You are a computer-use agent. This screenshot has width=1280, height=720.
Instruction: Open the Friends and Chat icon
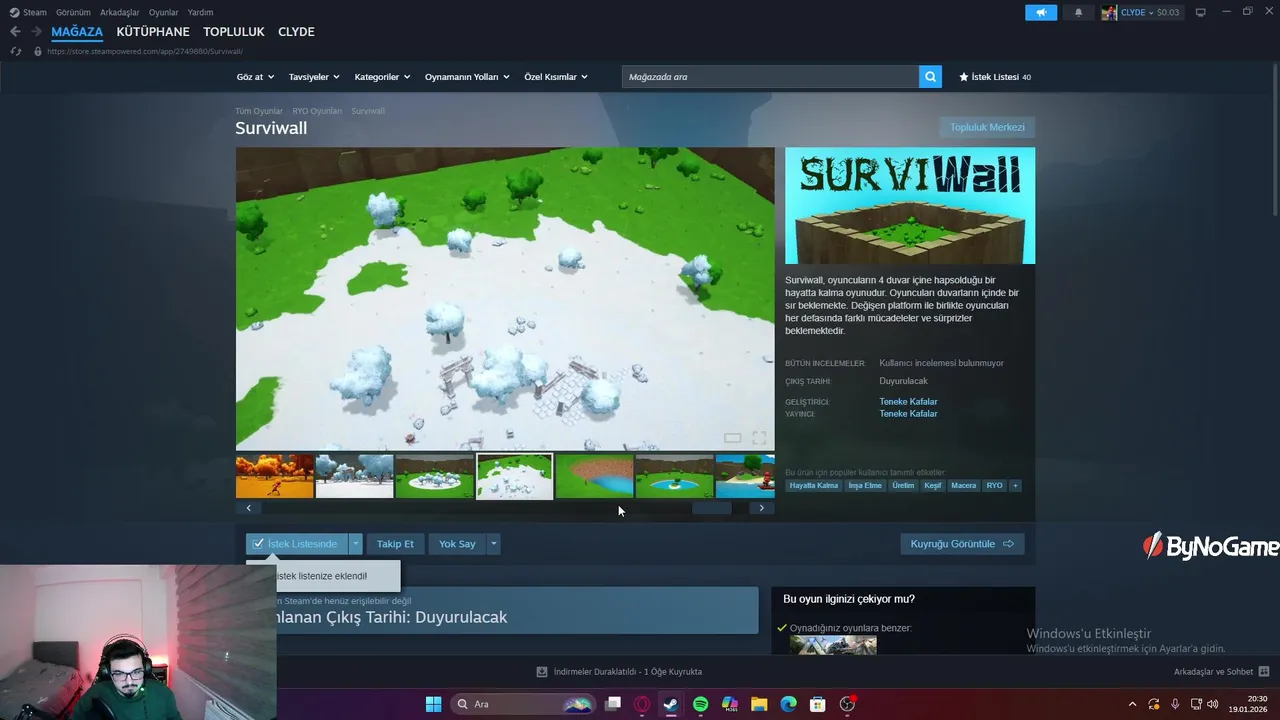(1264, 672)
